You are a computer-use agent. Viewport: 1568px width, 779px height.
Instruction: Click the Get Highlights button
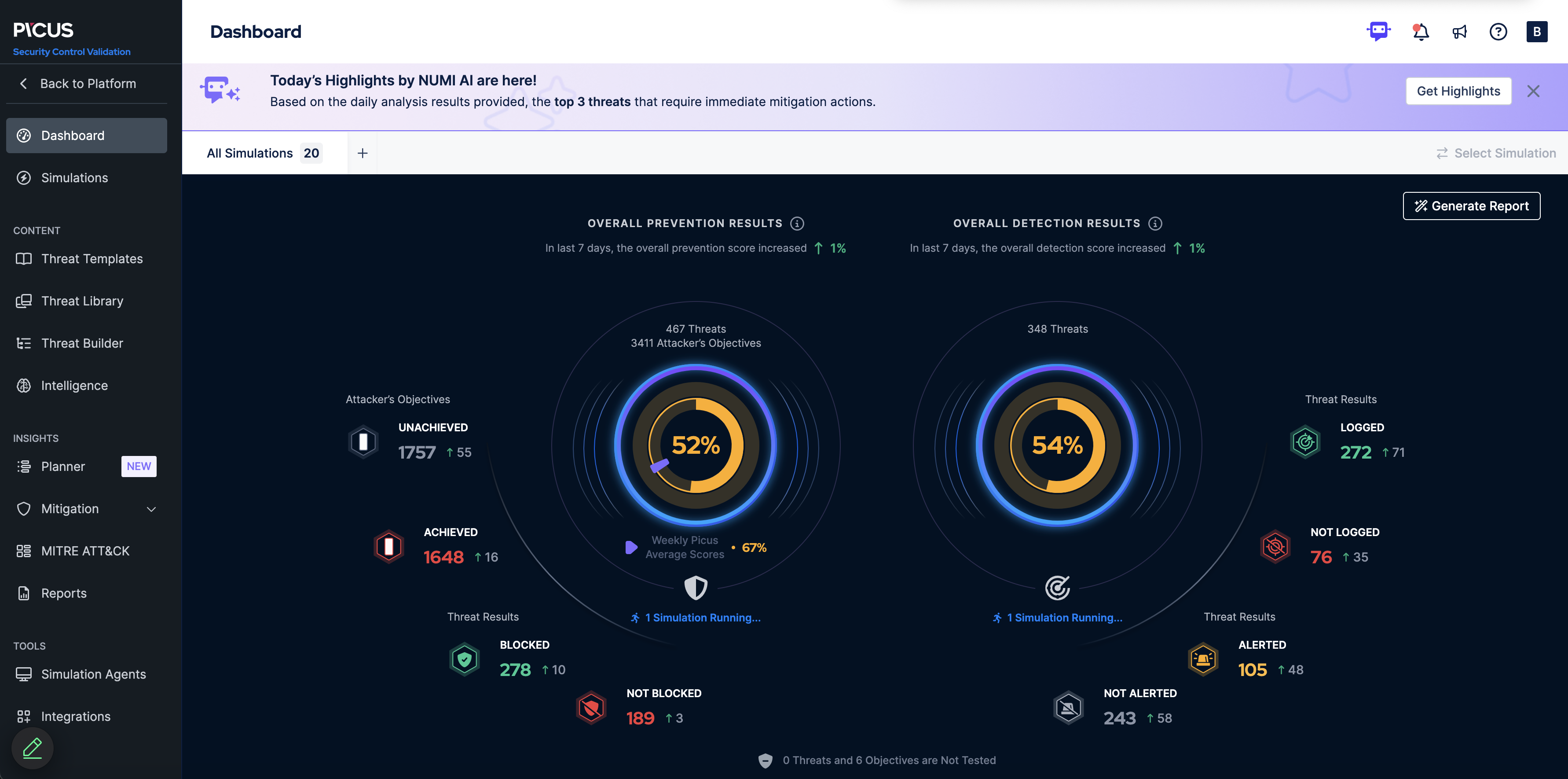click(1458, 92)
